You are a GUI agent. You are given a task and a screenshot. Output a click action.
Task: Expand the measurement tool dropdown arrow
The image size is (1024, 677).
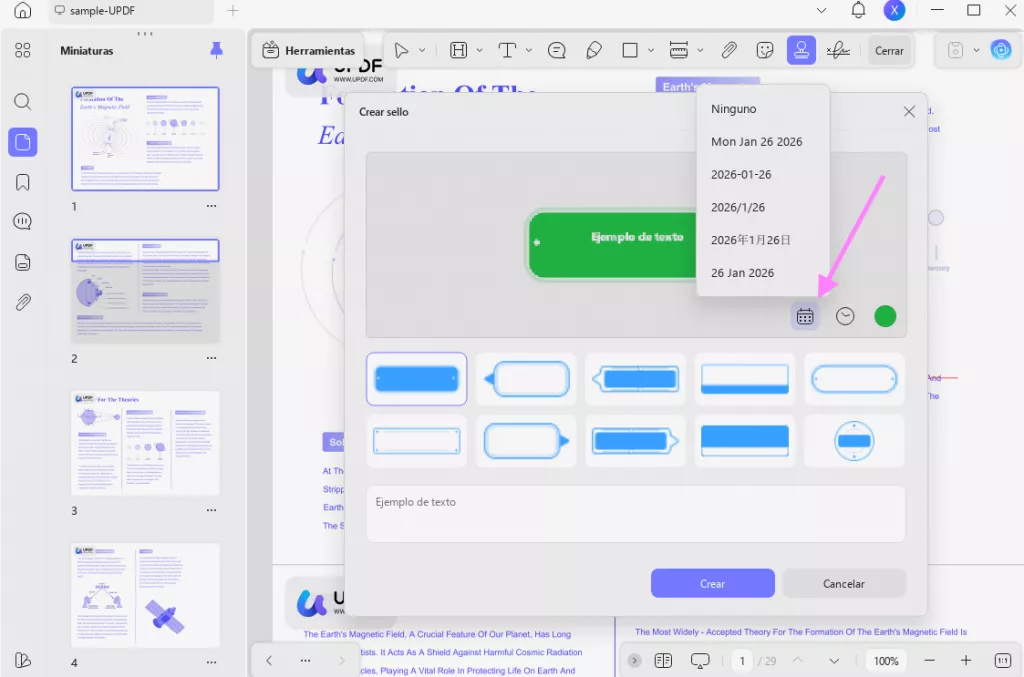pos(700,50)
